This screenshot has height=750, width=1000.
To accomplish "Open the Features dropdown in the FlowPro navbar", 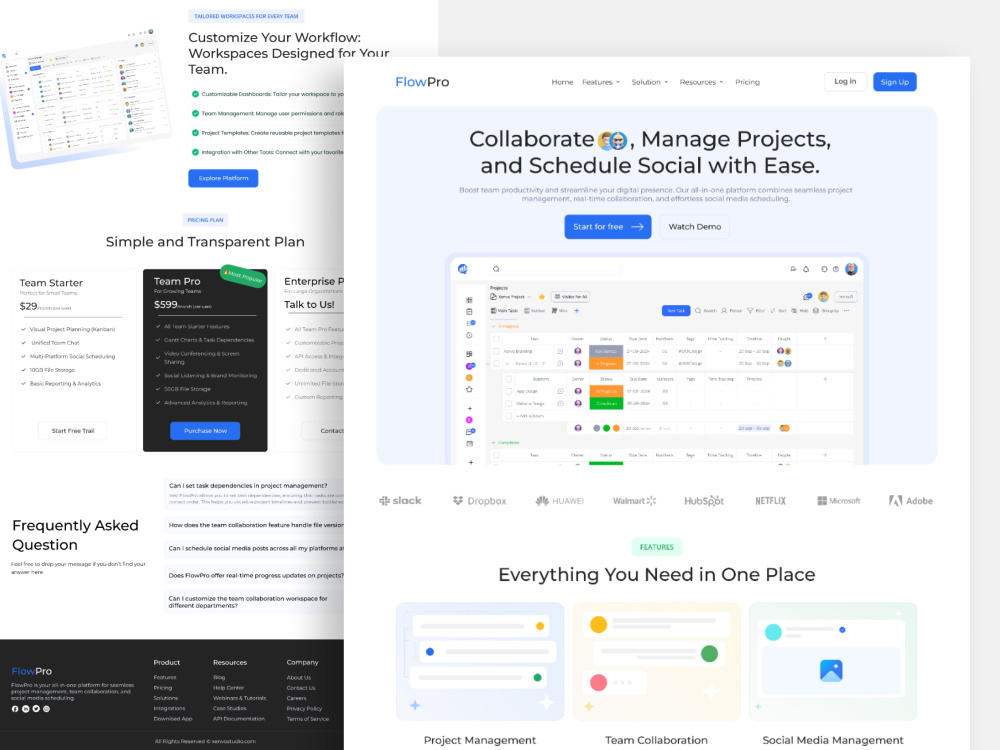I will tap(601, 82).
